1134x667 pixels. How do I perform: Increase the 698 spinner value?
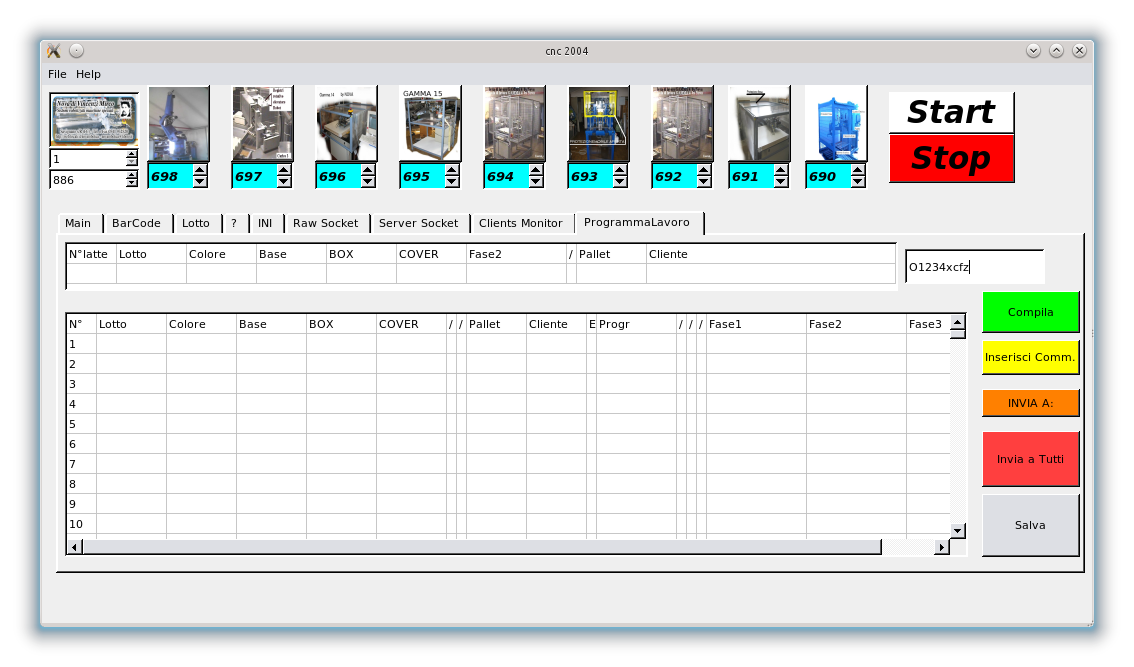[x=200, y=171]
